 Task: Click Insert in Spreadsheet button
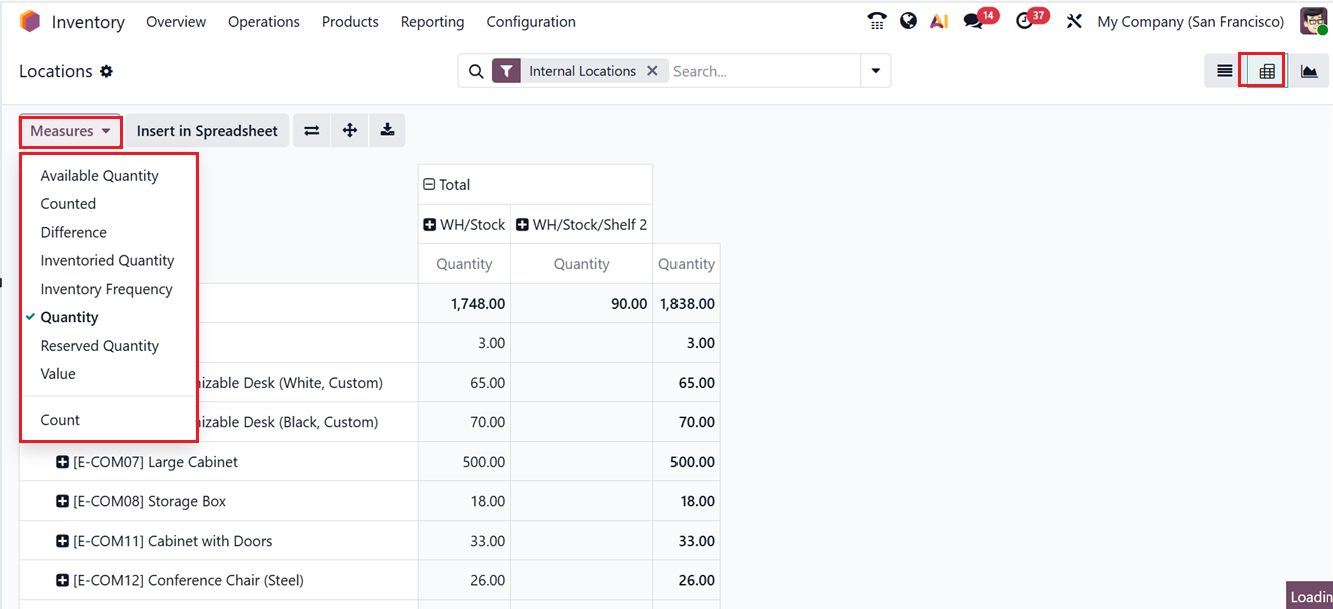207,131
